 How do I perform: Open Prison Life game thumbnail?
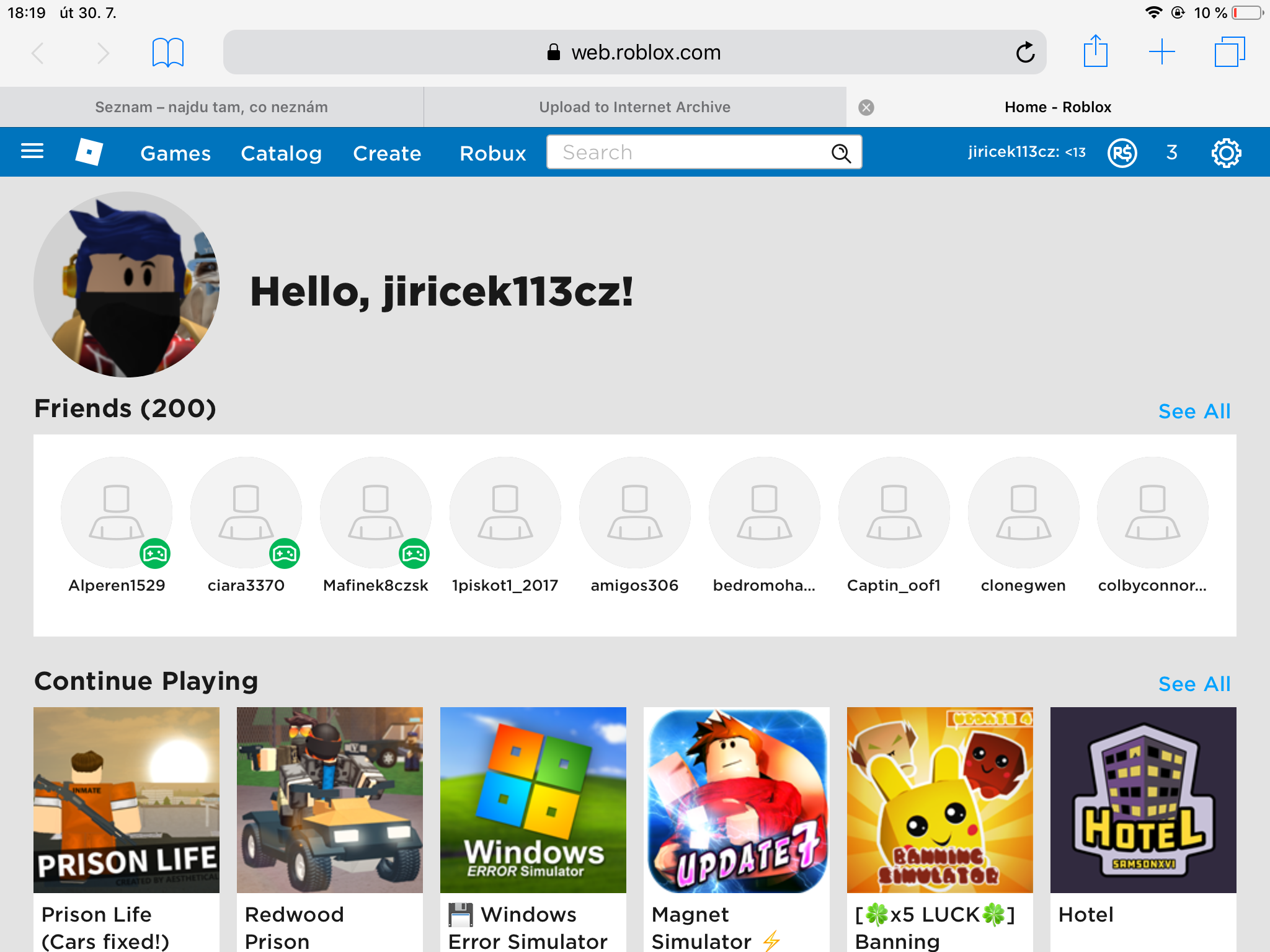[127, 800]
